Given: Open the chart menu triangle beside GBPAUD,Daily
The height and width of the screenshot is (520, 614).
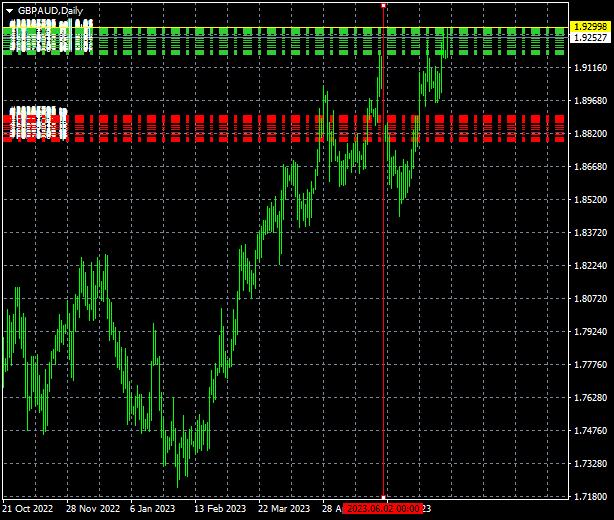Looking at the screenshot, I should (9, 11).
